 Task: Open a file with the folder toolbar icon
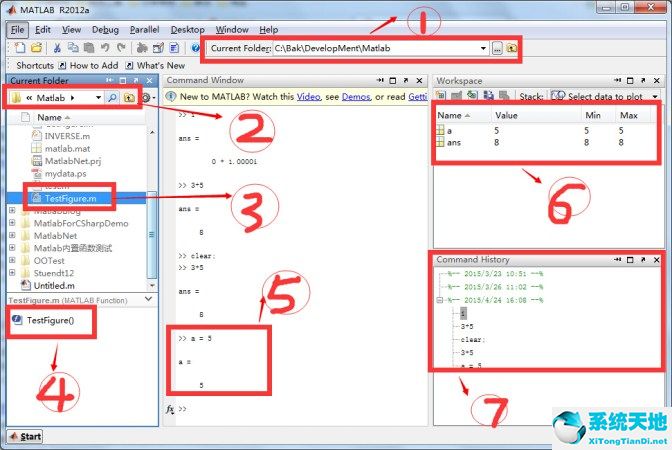(x=36, y=48)
